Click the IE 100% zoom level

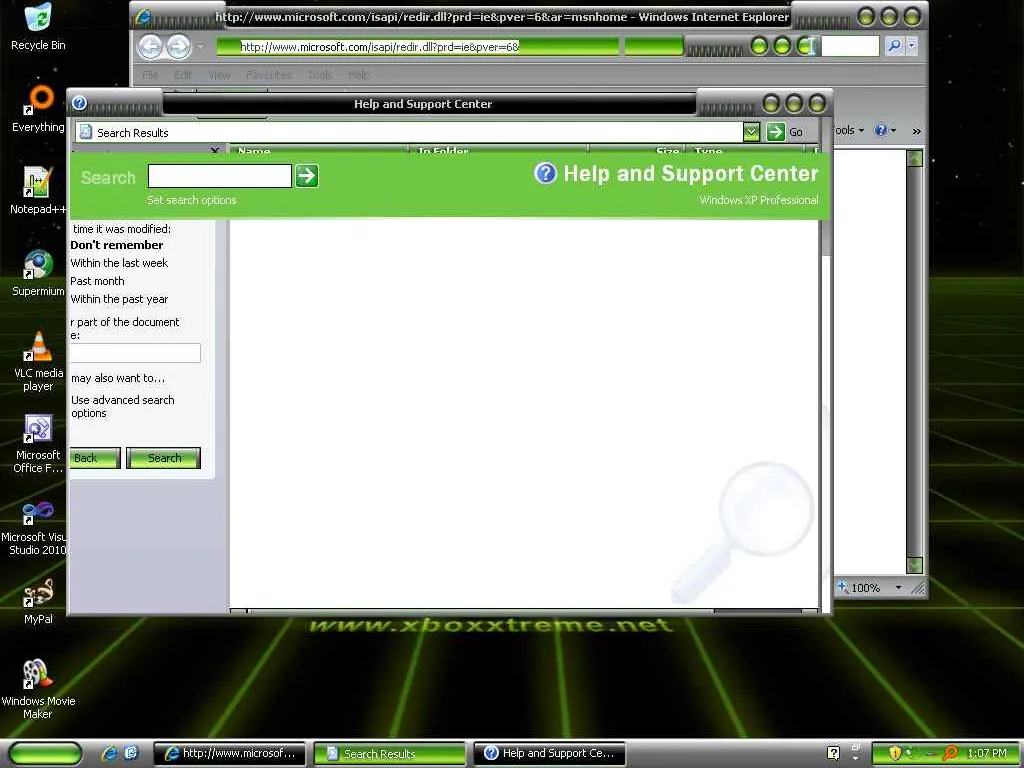(x=865, y=588)
